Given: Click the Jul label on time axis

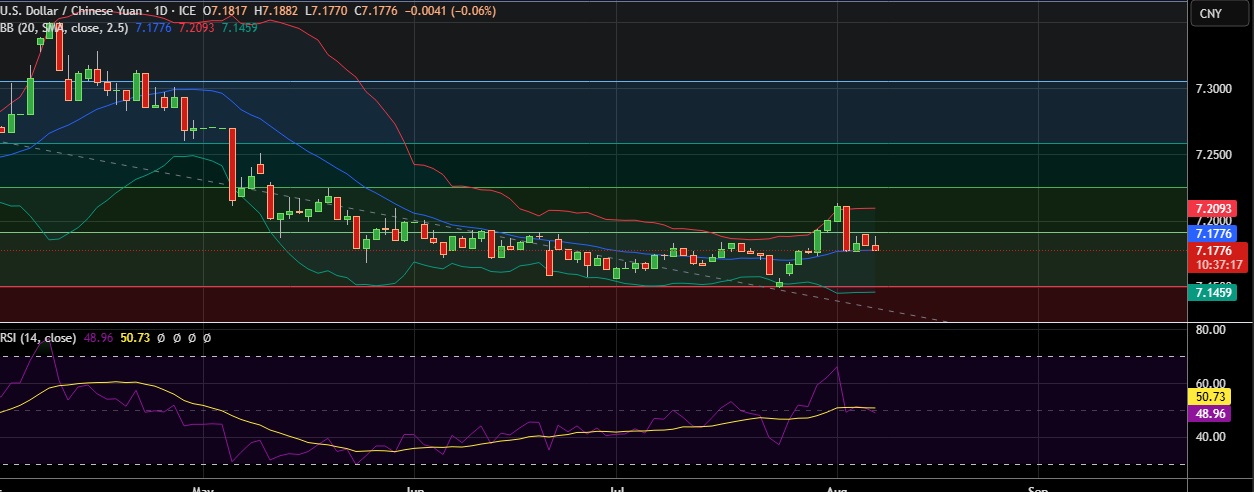Looking at the screenshot, I should pos(619,489).
